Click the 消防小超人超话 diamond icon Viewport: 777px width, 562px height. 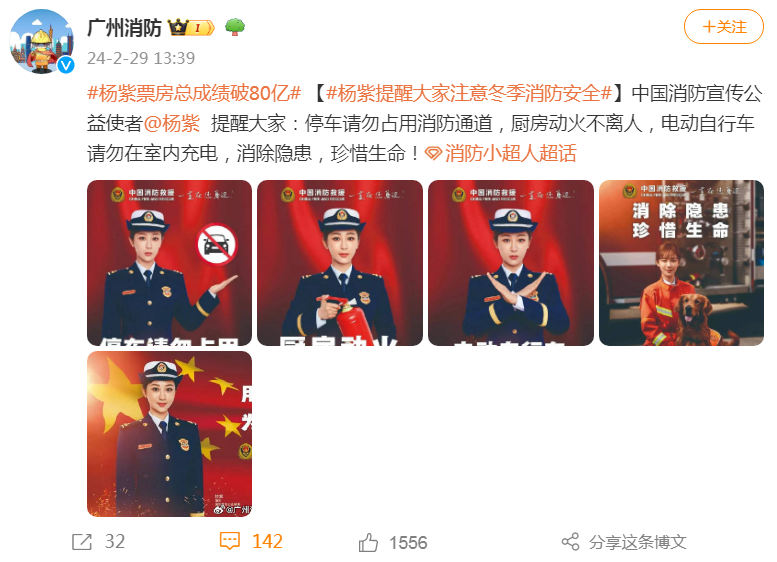[x=433, y=154]
